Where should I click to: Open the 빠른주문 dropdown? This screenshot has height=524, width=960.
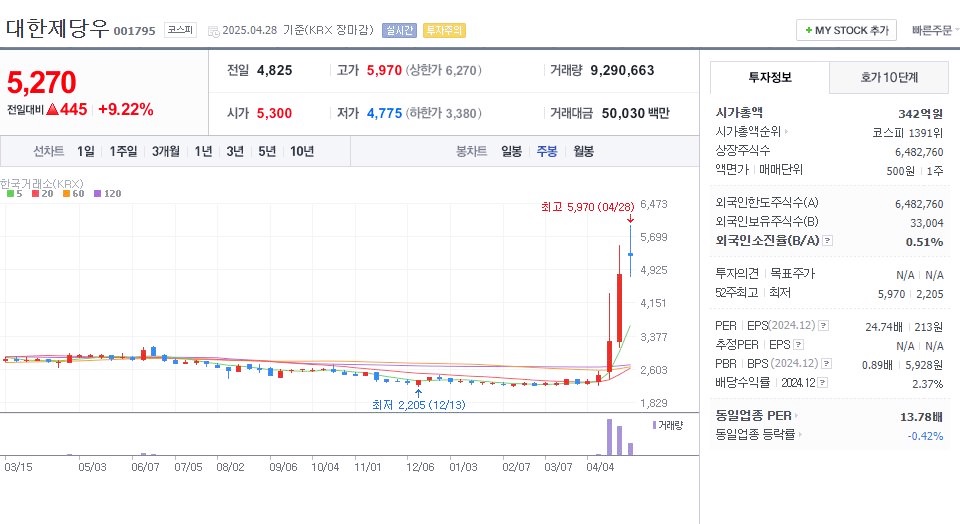(934, 30)
